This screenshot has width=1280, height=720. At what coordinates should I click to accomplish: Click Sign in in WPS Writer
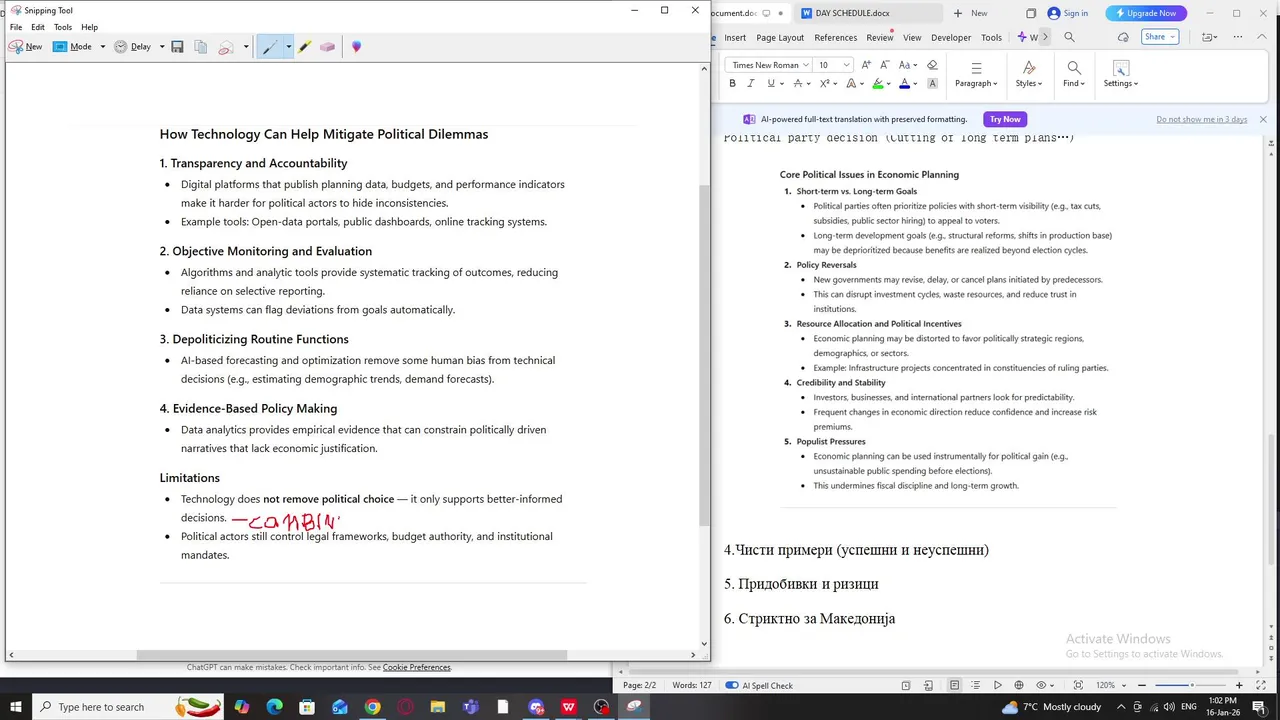click(x=1068, y=13)
